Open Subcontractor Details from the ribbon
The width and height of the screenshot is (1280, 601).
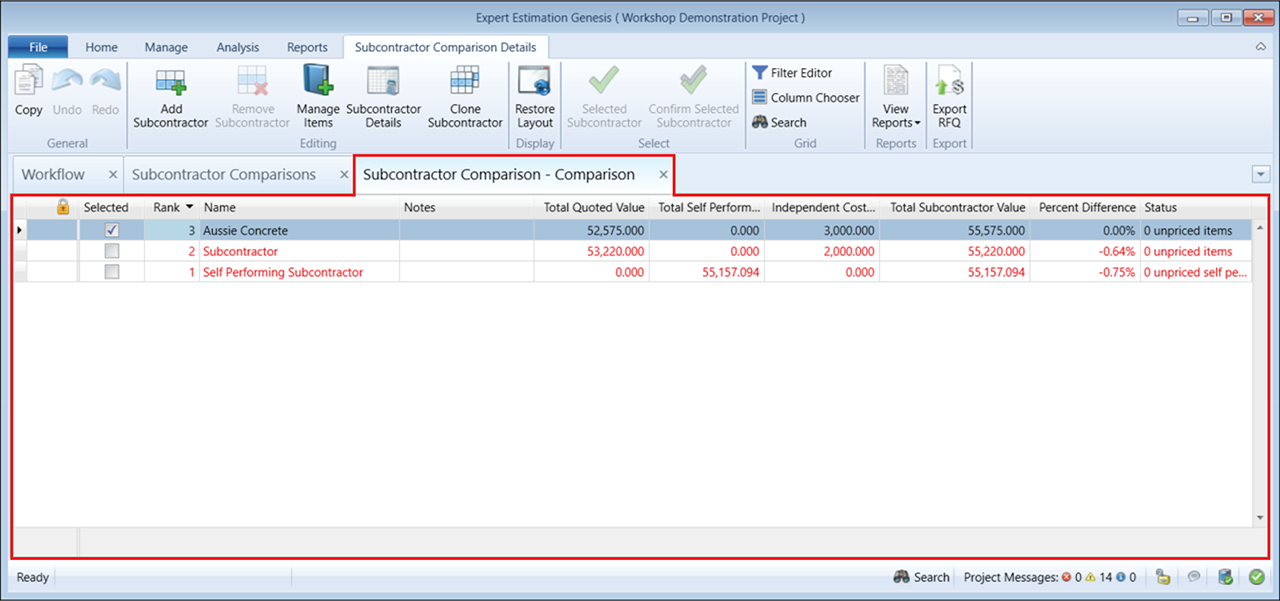(x=383, y=82)
